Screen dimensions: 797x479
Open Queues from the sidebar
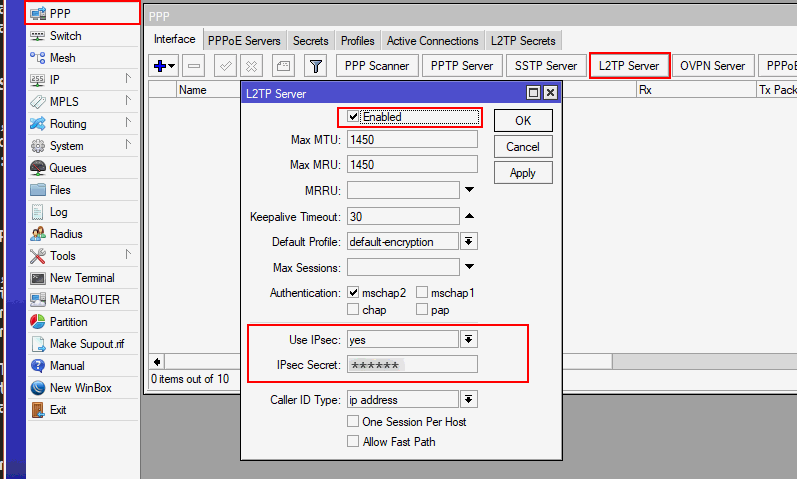[67, 168]
